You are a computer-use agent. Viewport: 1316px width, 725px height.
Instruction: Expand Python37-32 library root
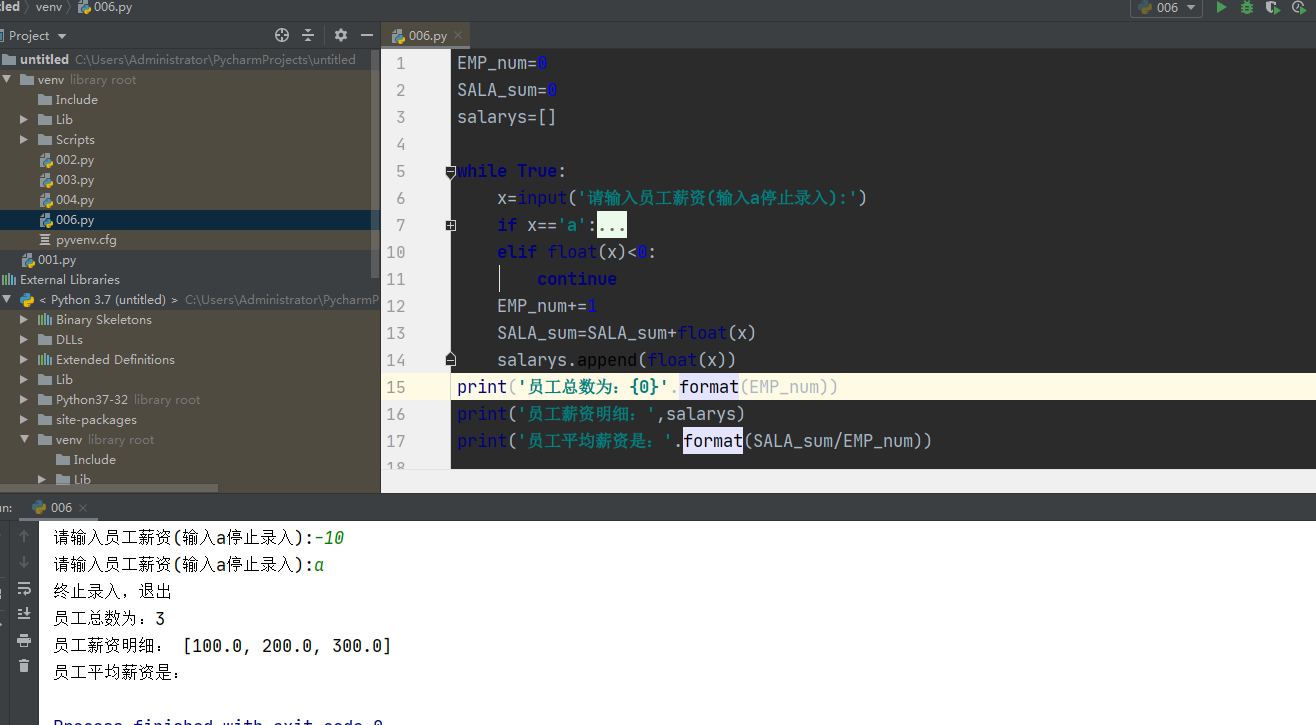25,399
